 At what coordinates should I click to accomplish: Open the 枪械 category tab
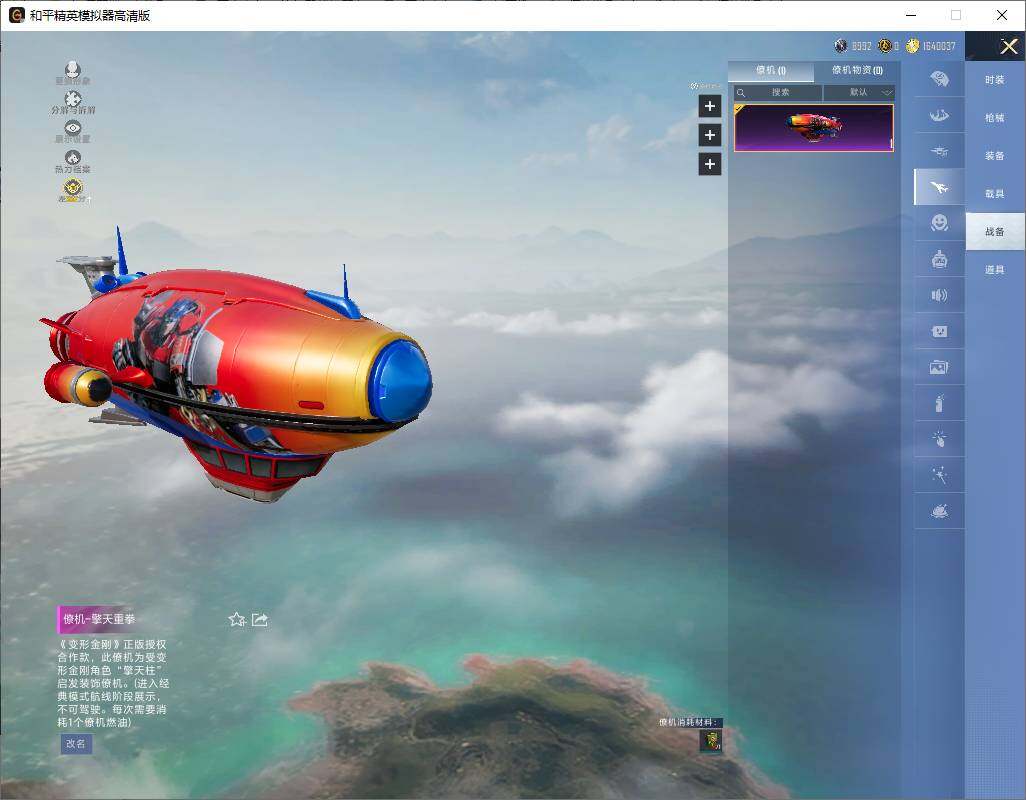click(995, 118)
